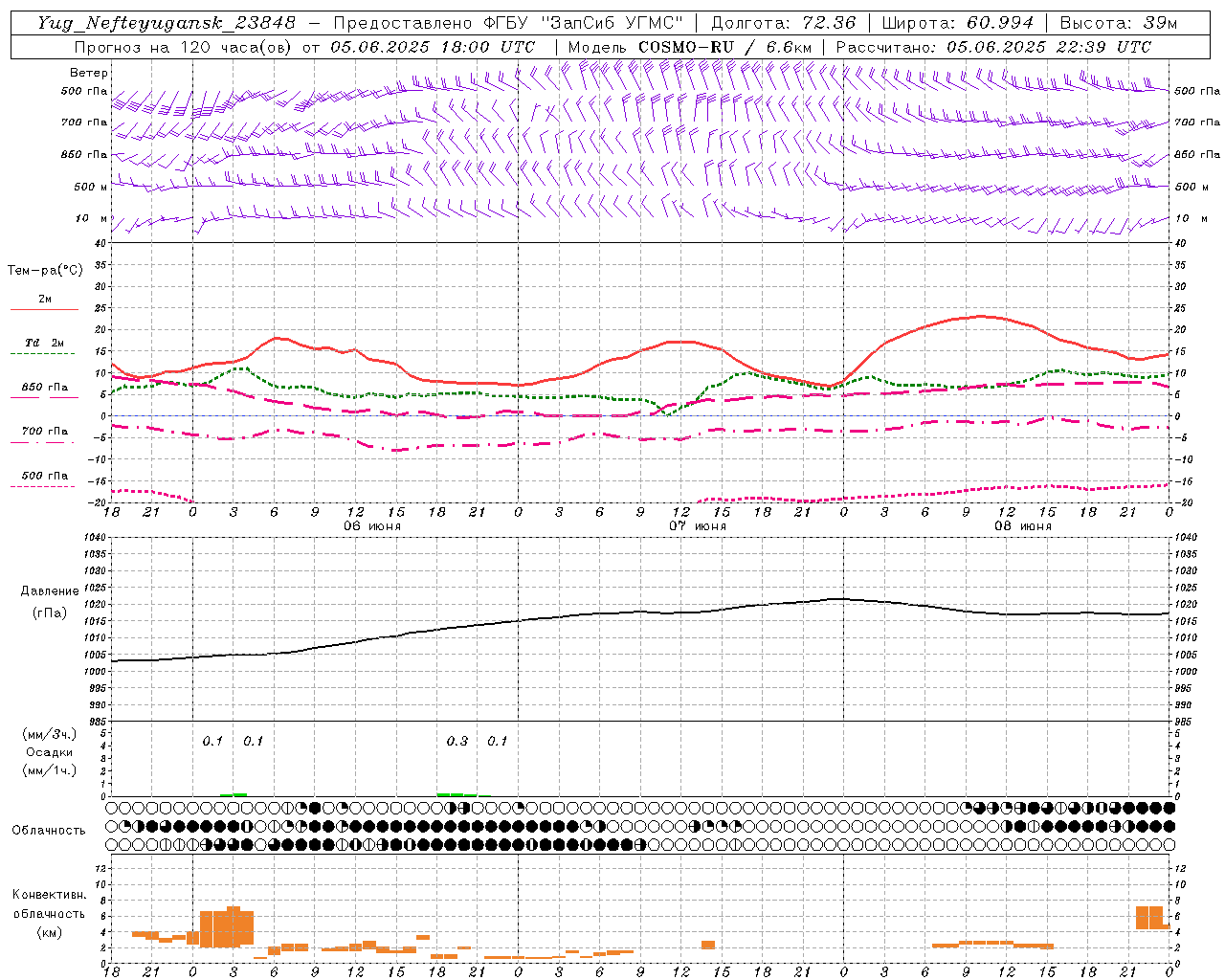The image size is (1225, 980).
Task: Select the Тем-ра(°C) axis title
Action: [45, 271]
